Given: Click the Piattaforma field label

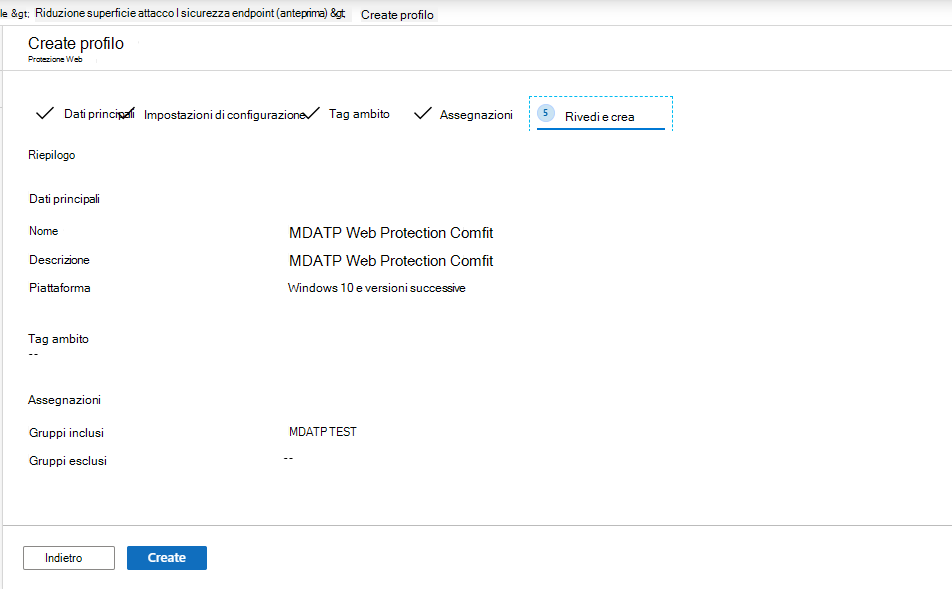Looking at the screenshot, I should coord(60,288).
